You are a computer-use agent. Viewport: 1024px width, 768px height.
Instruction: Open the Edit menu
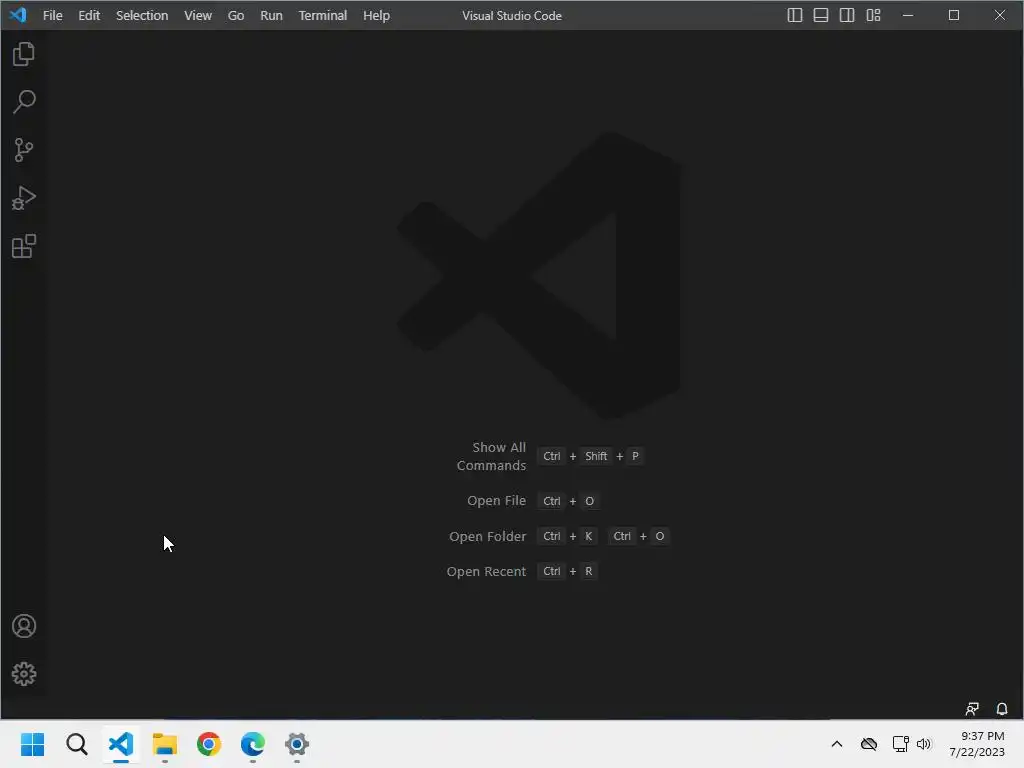[89, 16]
